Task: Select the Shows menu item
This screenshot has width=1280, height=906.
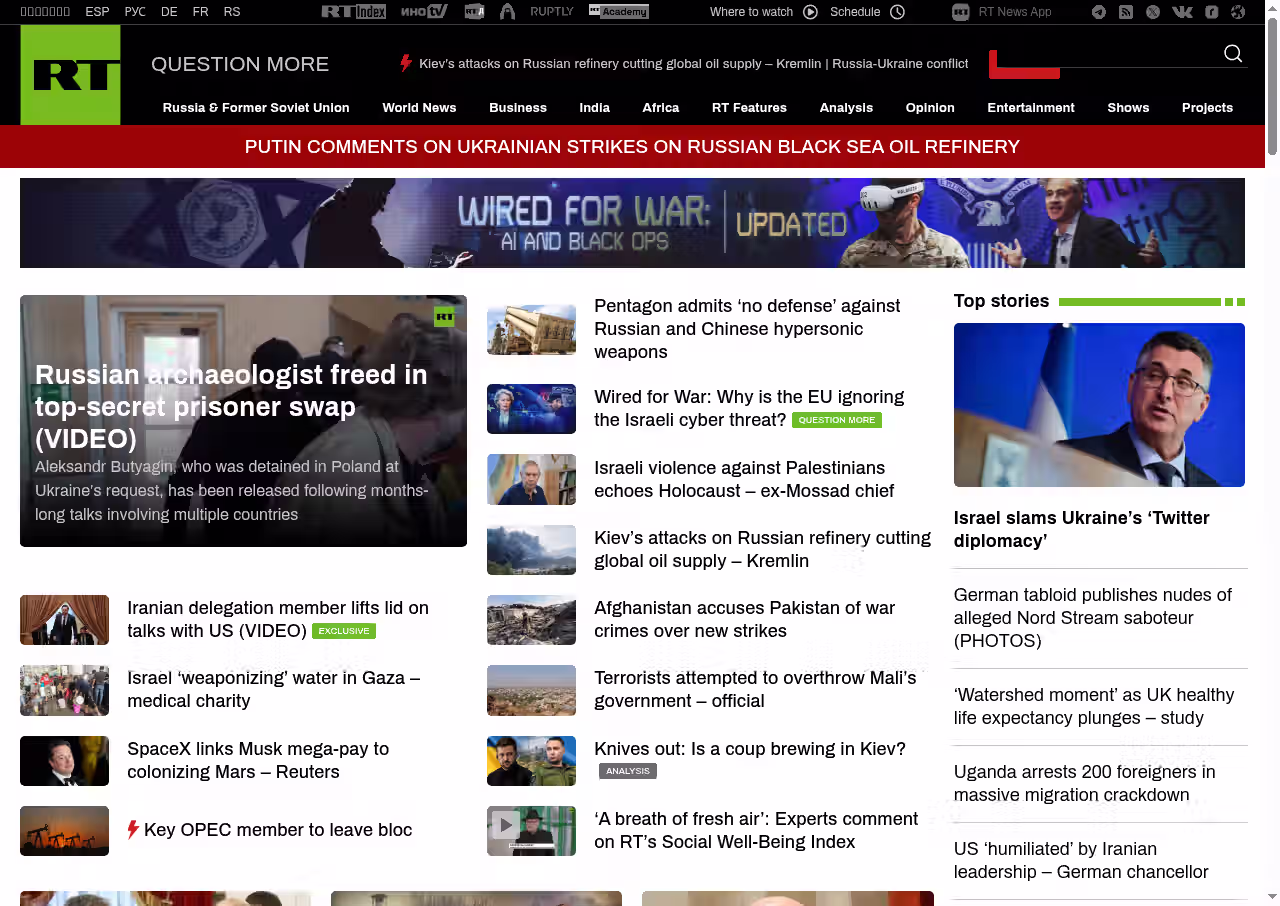Action: (1128, 108)
